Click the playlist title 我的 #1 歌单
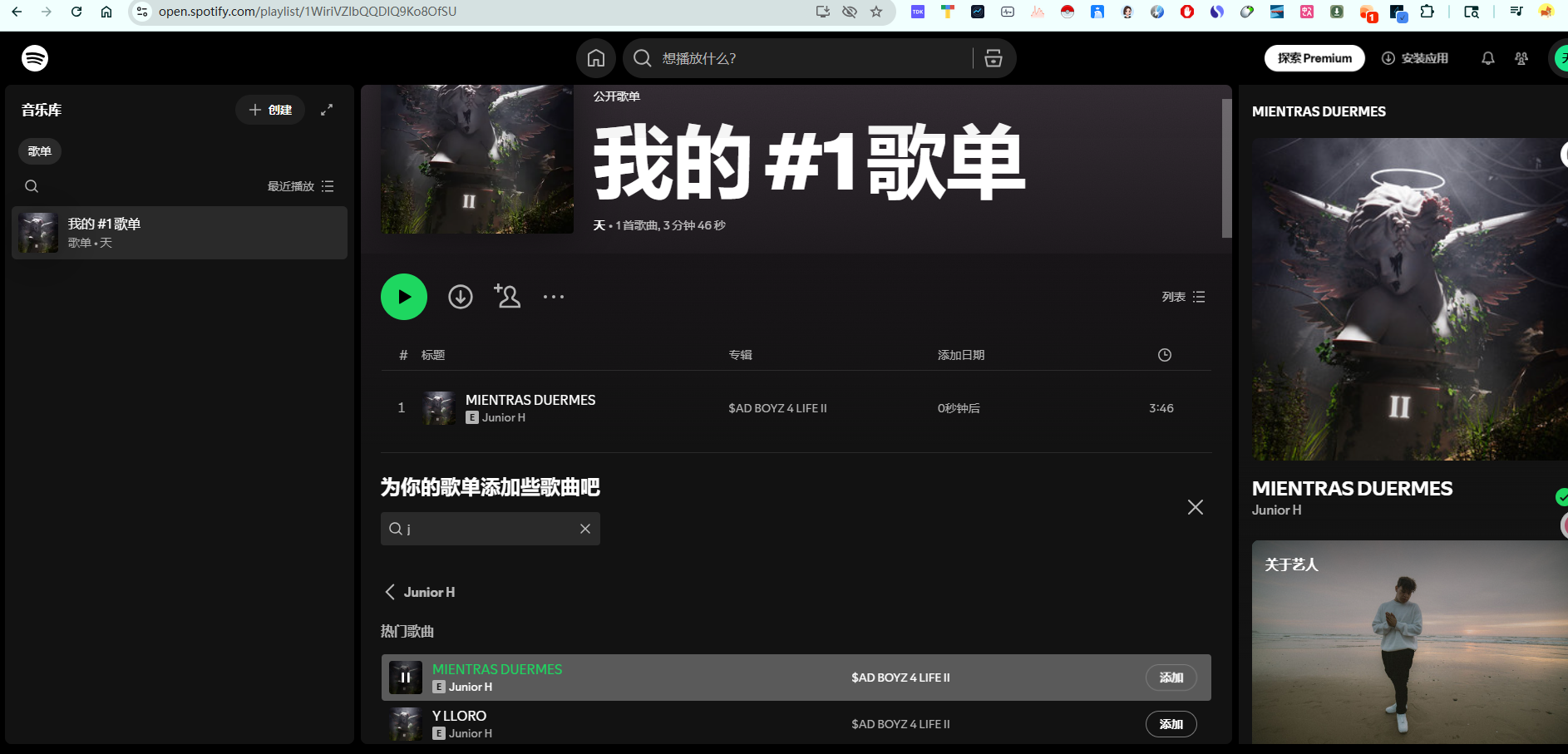The height and width of the screenshot is (754, 1568). [809, 162]
